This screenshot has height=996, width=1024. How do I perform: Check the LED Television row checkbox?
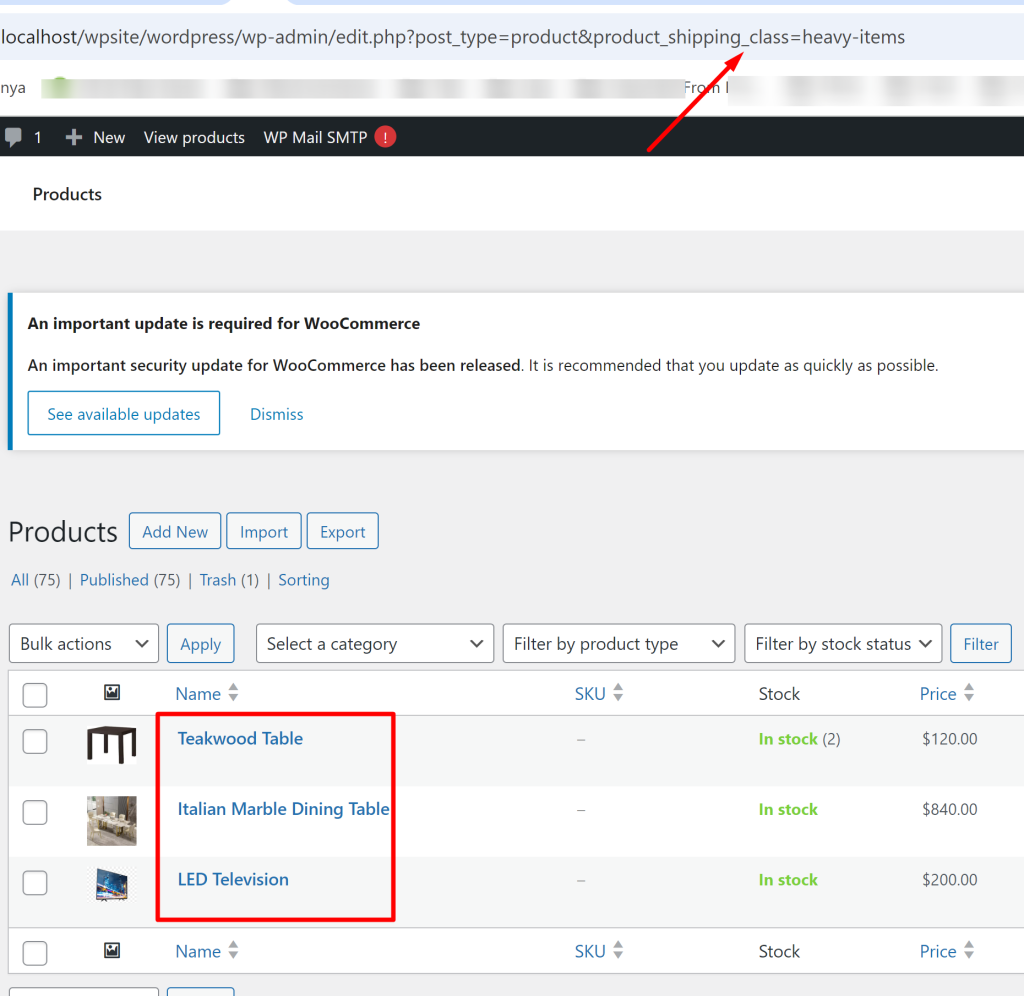(x=35, y=882)
